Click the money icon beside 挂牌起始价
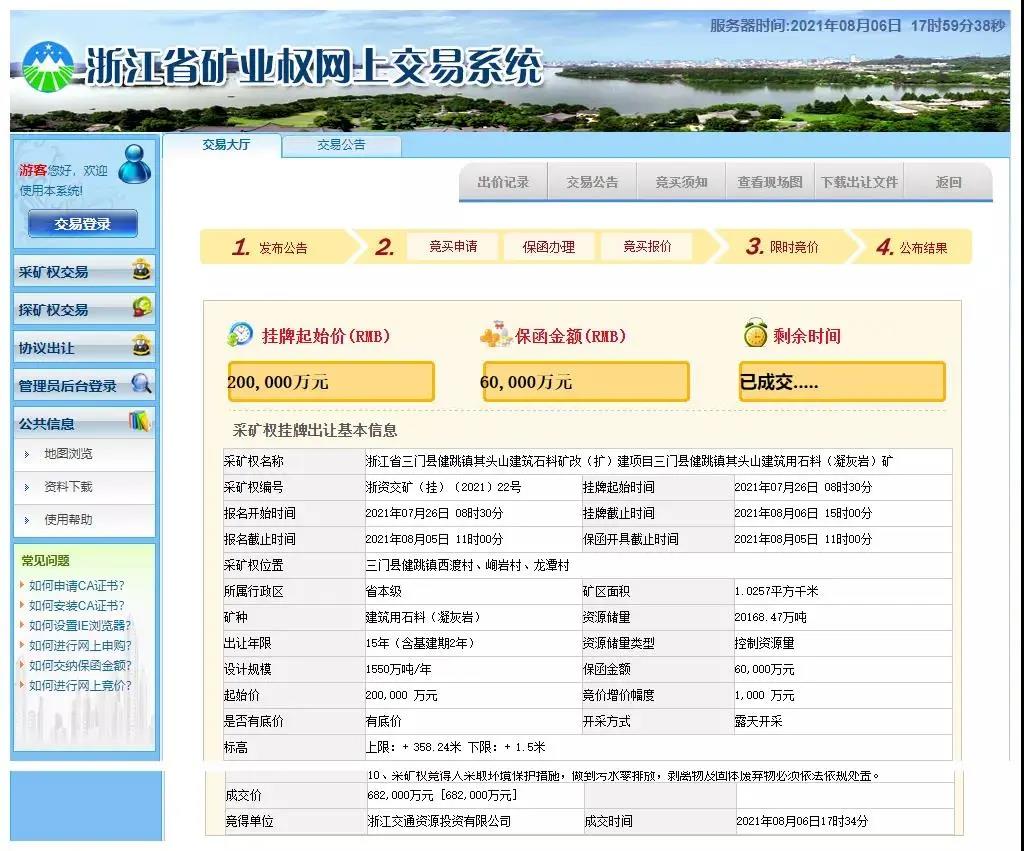 (x=240, y=335)
